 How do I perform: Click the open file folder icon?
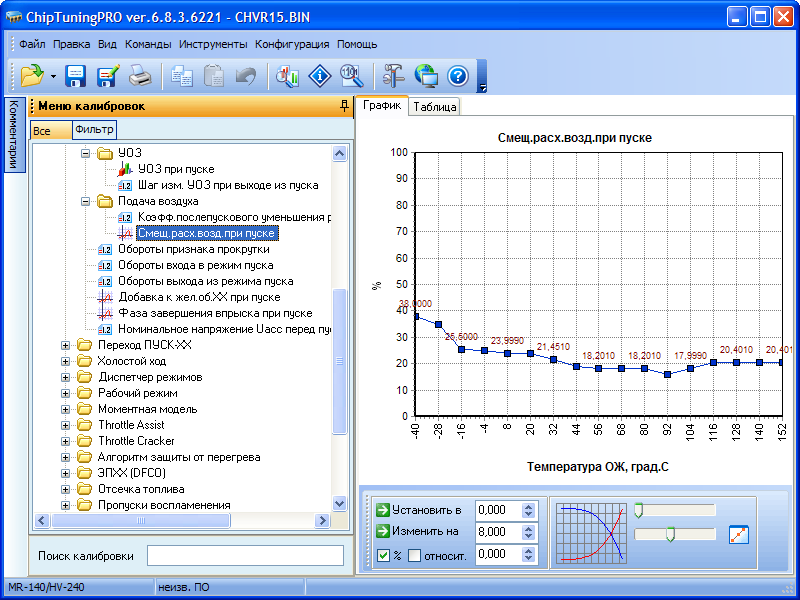[31, 75]
